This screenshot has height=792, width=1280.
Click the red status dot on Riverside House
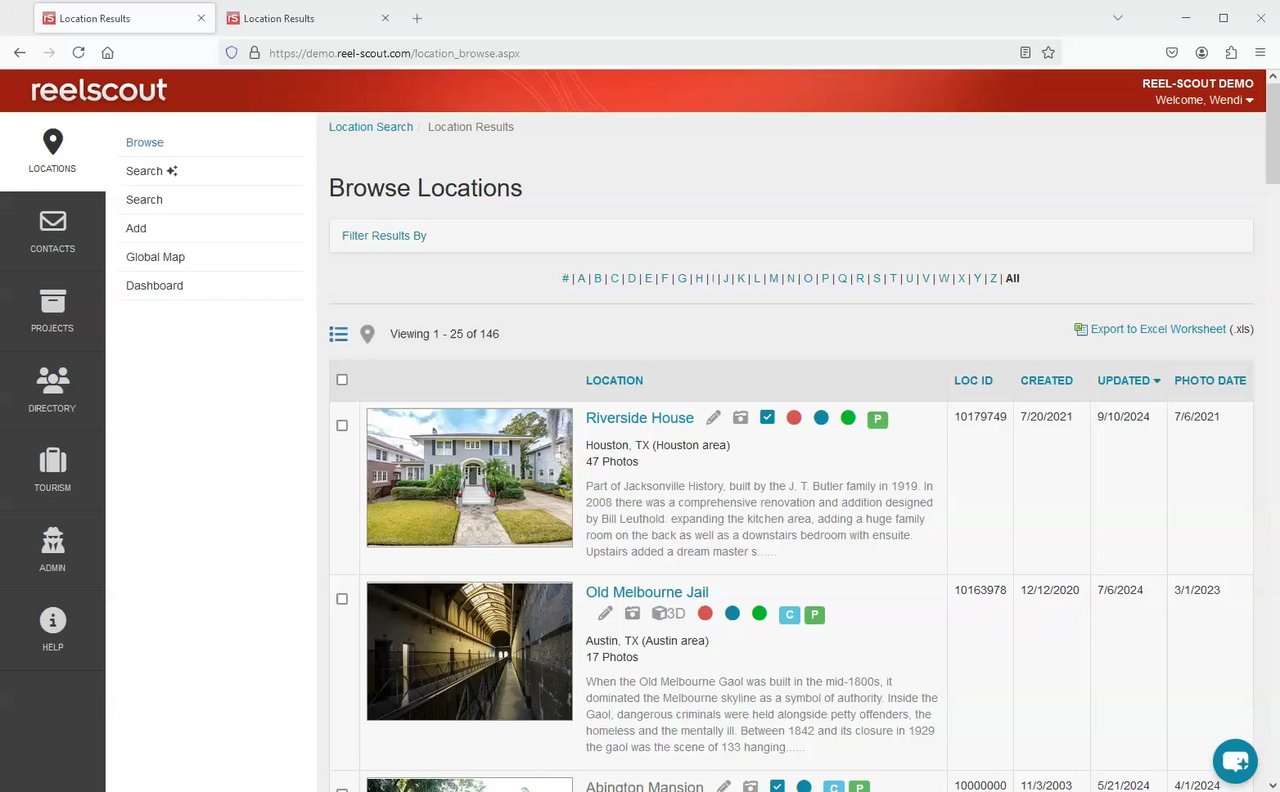point(794,418)
